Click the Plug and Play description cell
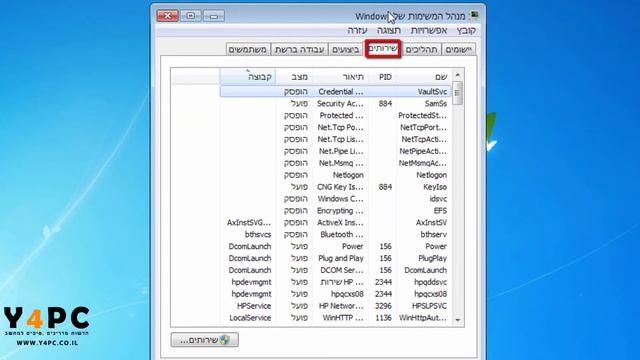This screenshot has width=640, height=360. (341, 258)
